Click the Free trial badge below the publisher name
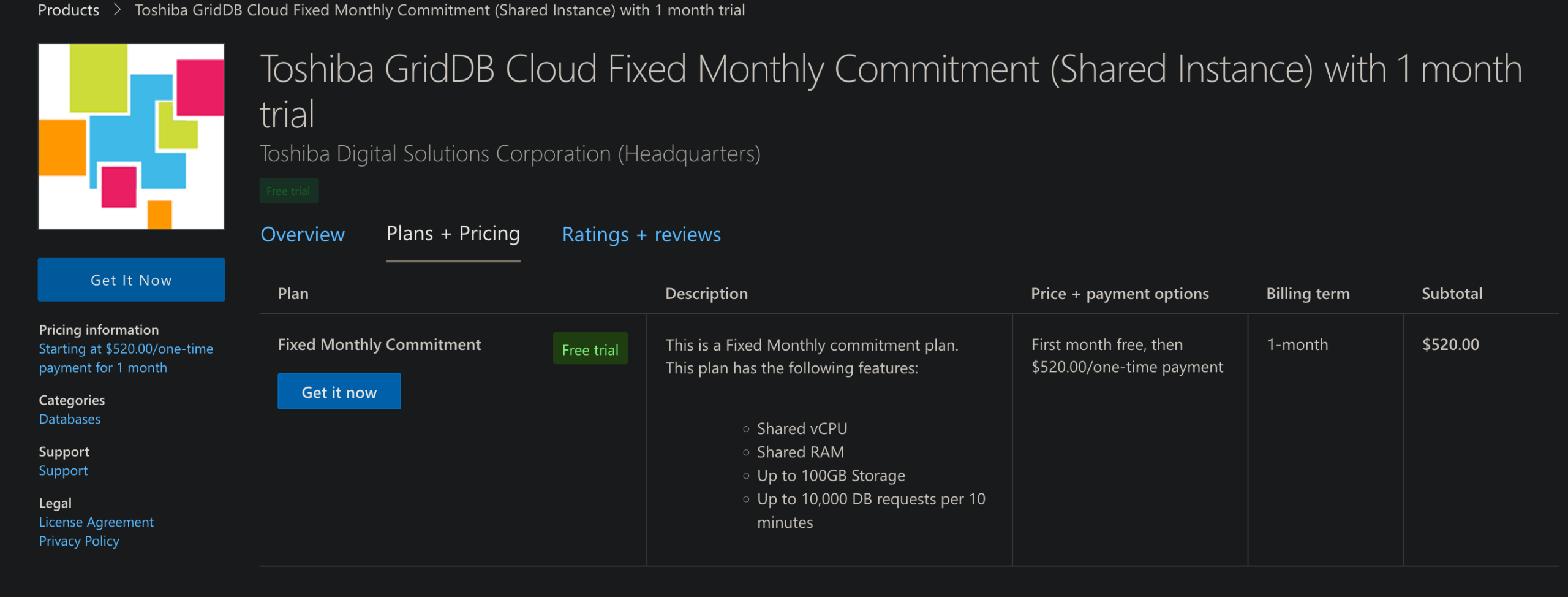 pos(288,191)
